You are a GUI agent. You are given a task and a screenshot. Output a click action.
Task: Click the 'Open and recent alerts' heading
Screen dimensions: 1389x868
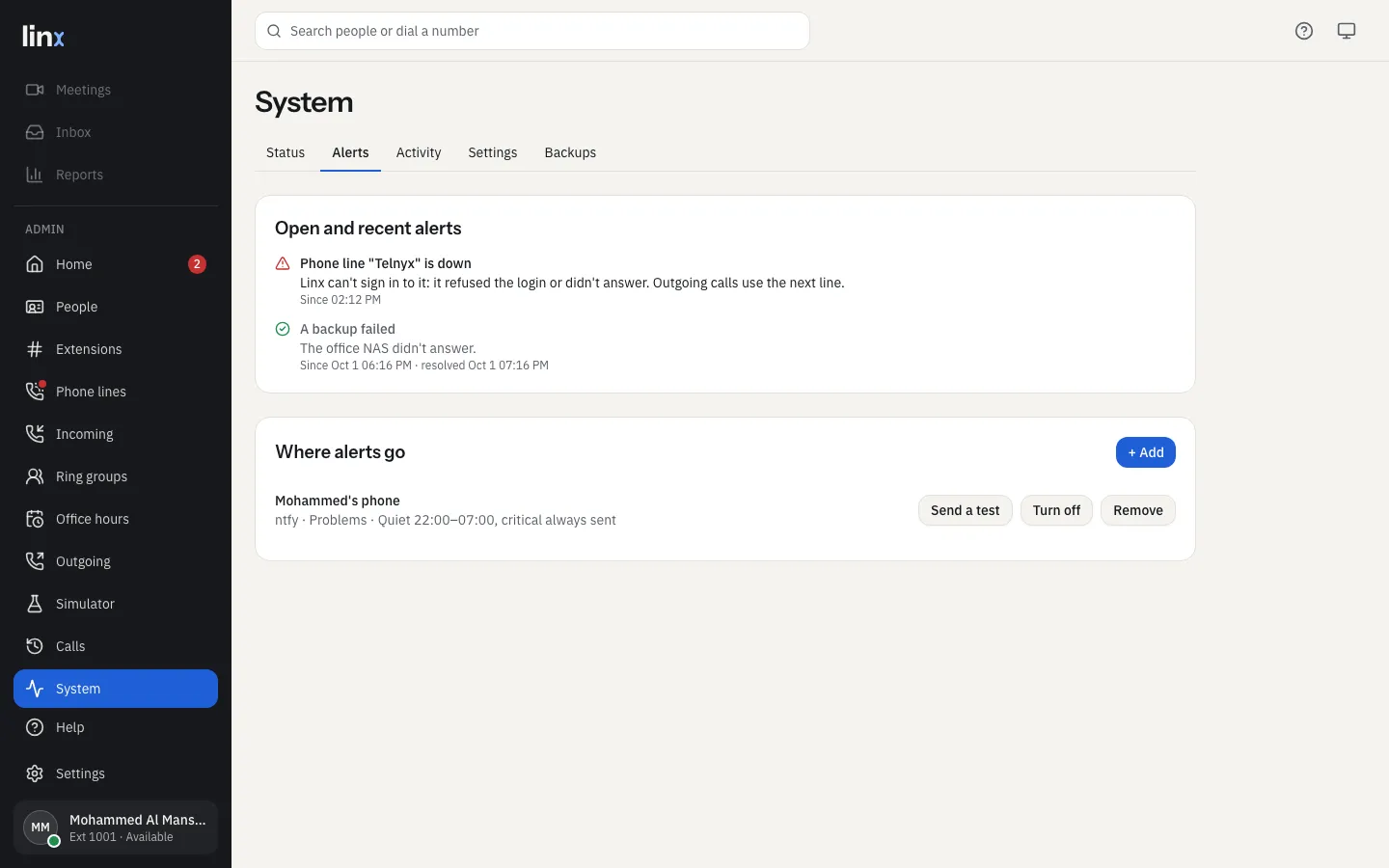[368, 229]
